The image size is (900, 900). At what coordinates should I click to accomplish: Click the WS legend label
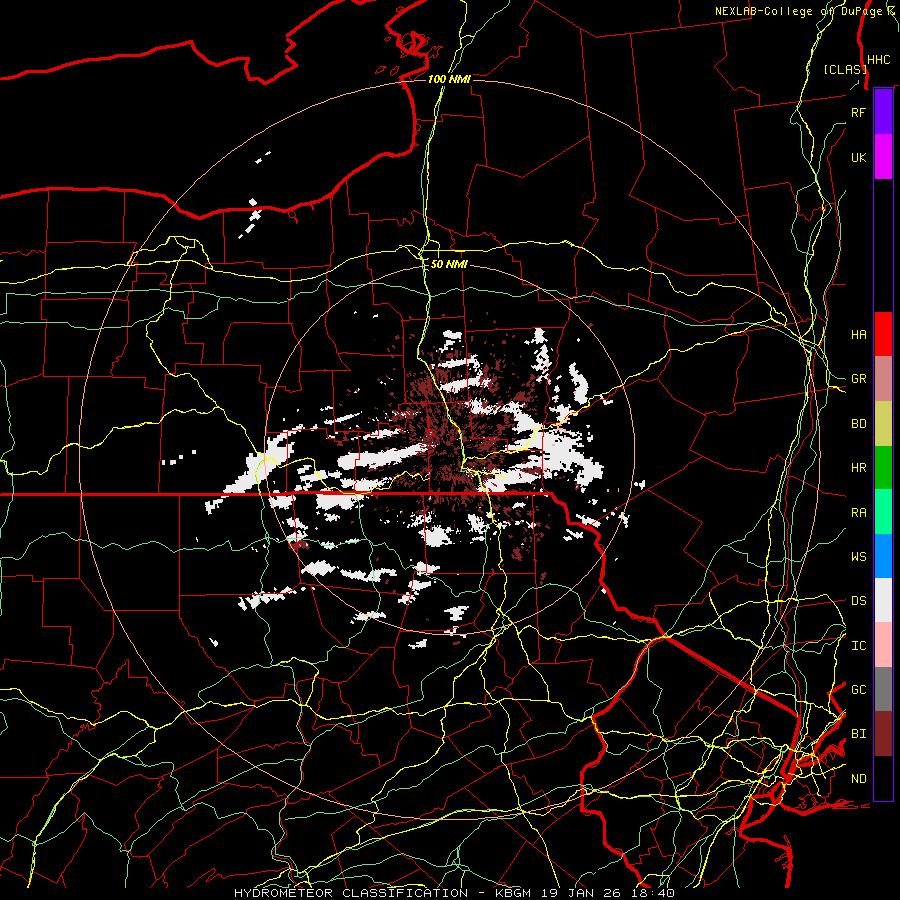click(x=858, y=556)
